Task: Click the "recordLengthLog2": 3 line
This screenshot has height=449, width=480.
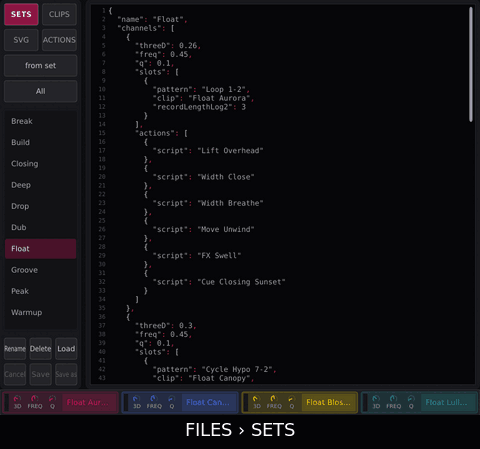Action: (x=199, y=107)
